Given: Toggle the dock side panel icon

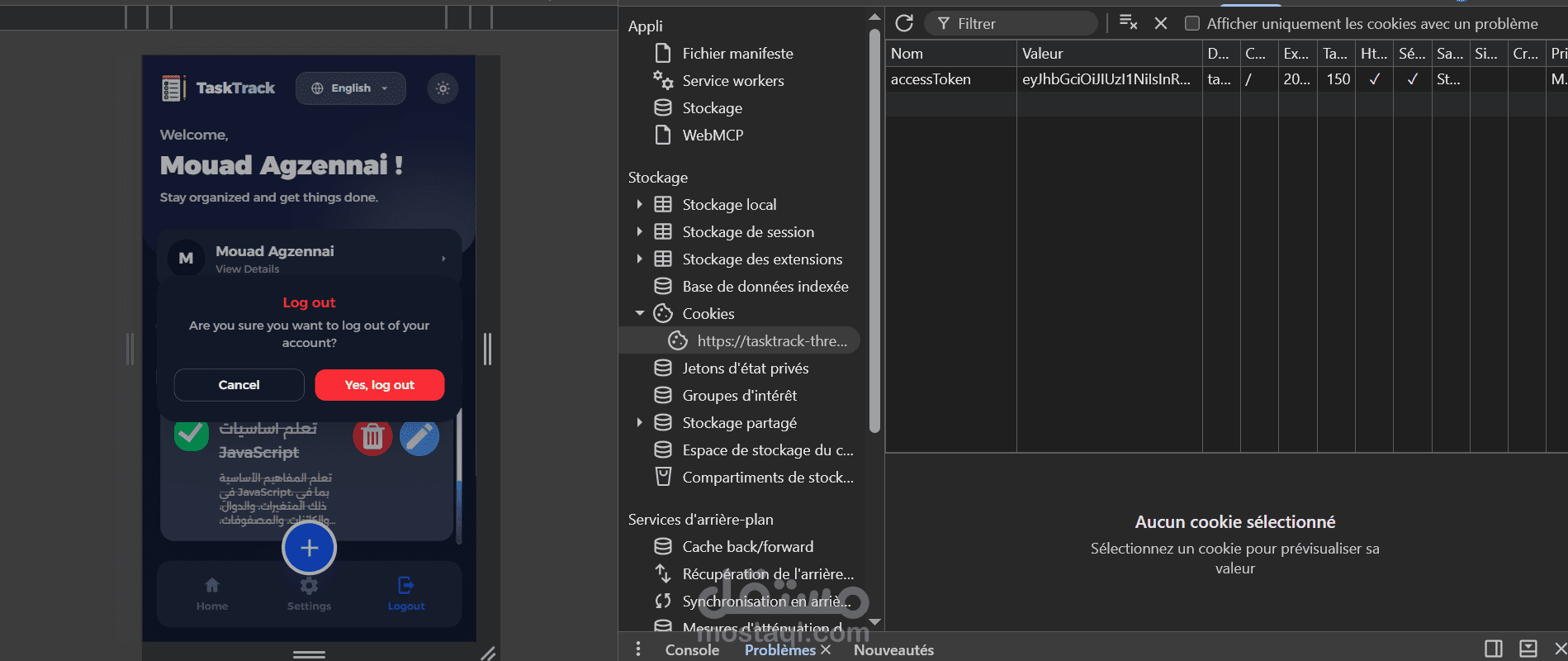Looking at the screenshot, I should (x=1493, y=649).
